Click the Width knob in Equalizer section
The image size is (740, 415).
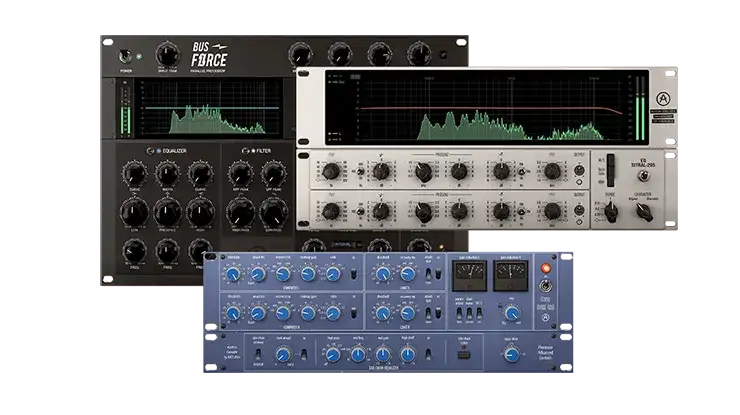click(168, 174)
